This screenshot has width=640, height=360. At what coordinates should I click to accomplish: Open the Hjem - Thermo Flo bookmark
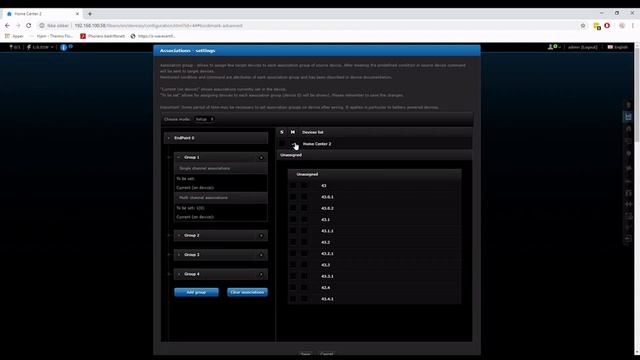tap(51, 36)
